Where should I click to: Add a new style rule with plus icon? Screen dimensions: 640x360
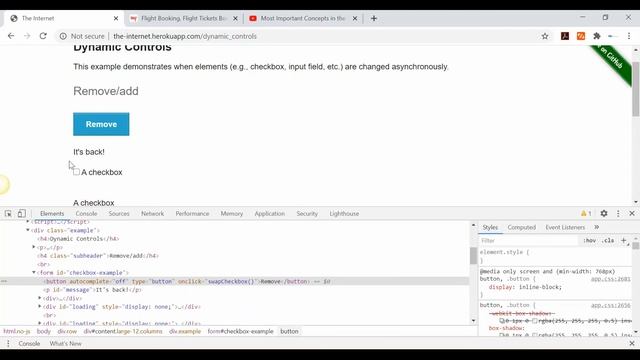click(x=624, y=240)
